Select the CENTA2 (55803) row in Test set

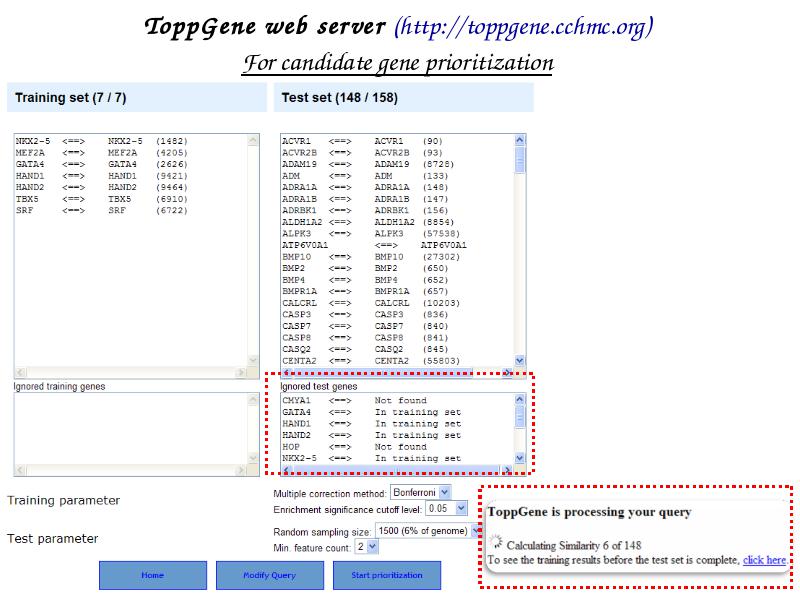[x=371, y=361]
